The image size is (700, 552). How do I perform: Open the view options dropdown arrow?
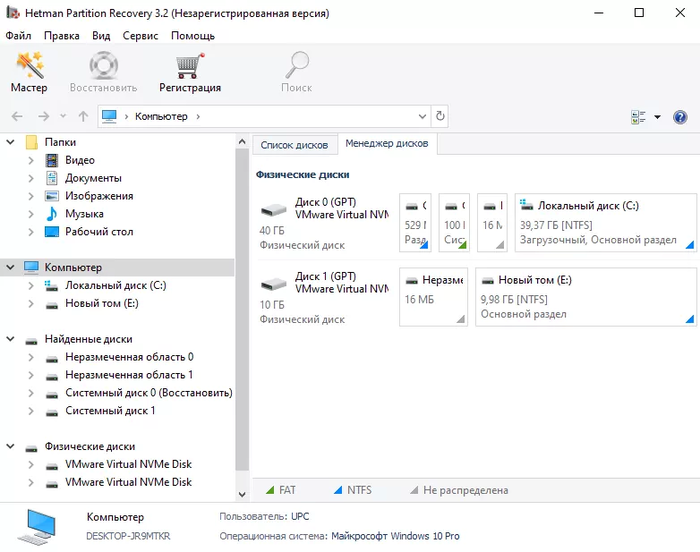(x=658, y=117)
